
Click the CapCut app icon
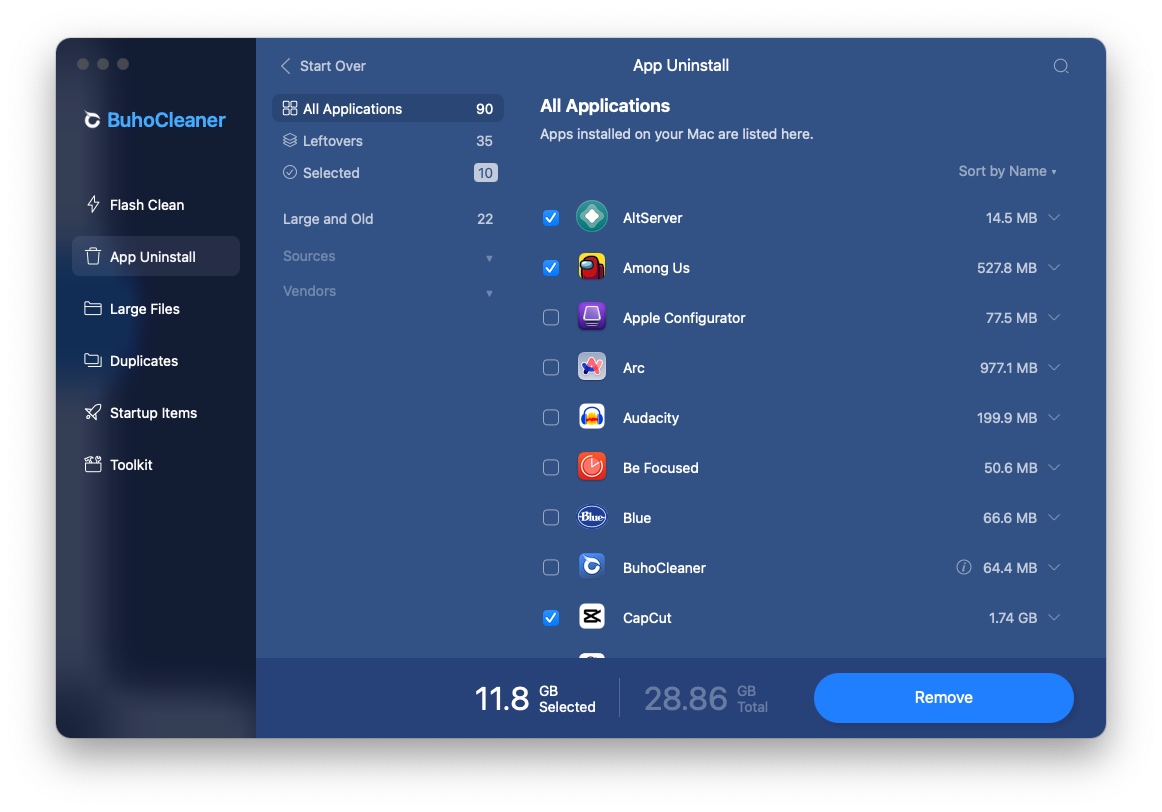(591, 616)
